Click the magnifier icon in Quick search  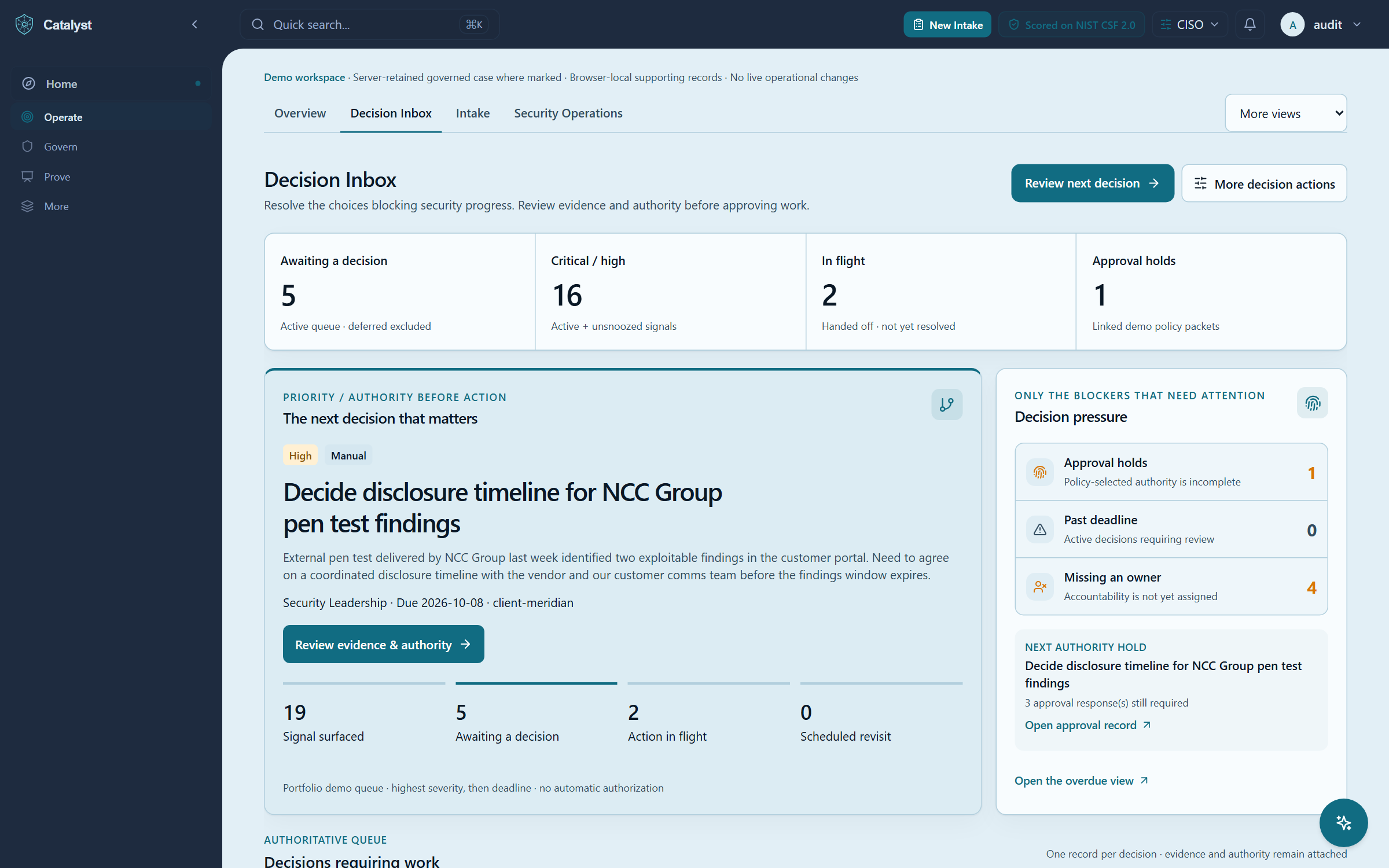pos(258,24)
